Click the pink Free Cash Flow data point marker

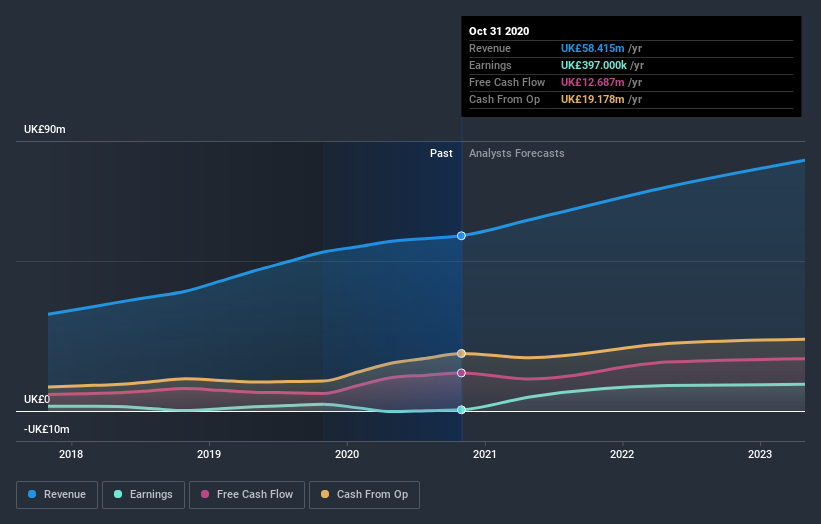point(461,373)
